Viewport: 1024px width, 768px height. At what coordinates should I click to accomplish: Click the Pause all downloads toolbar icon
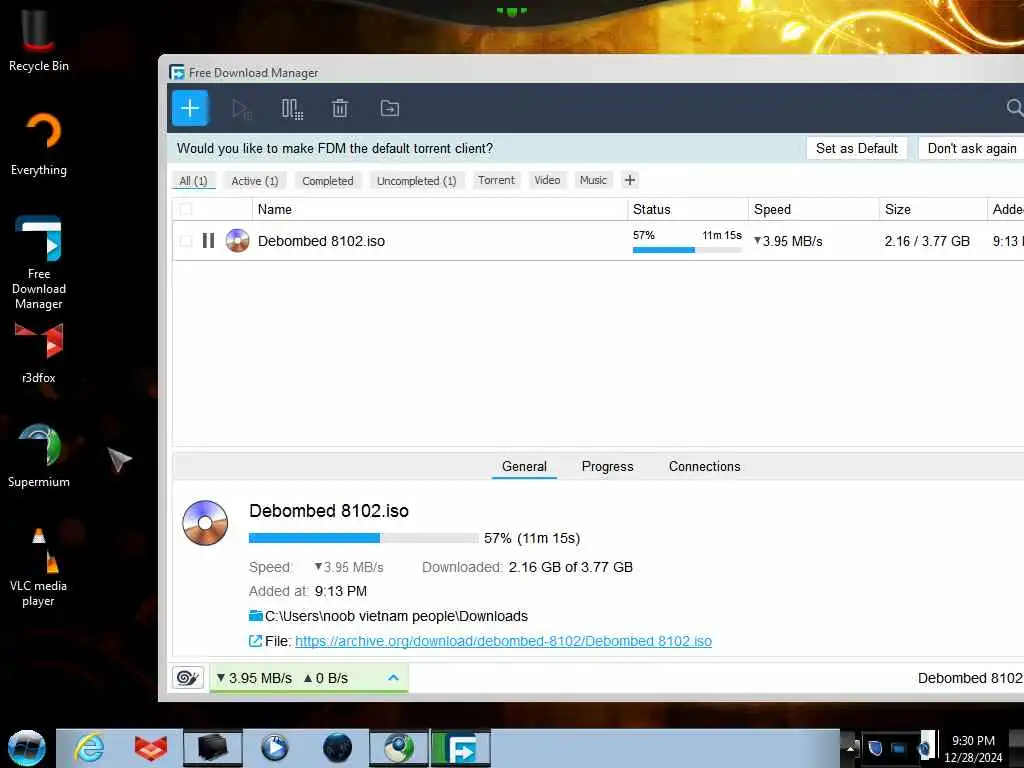(292, 108)
